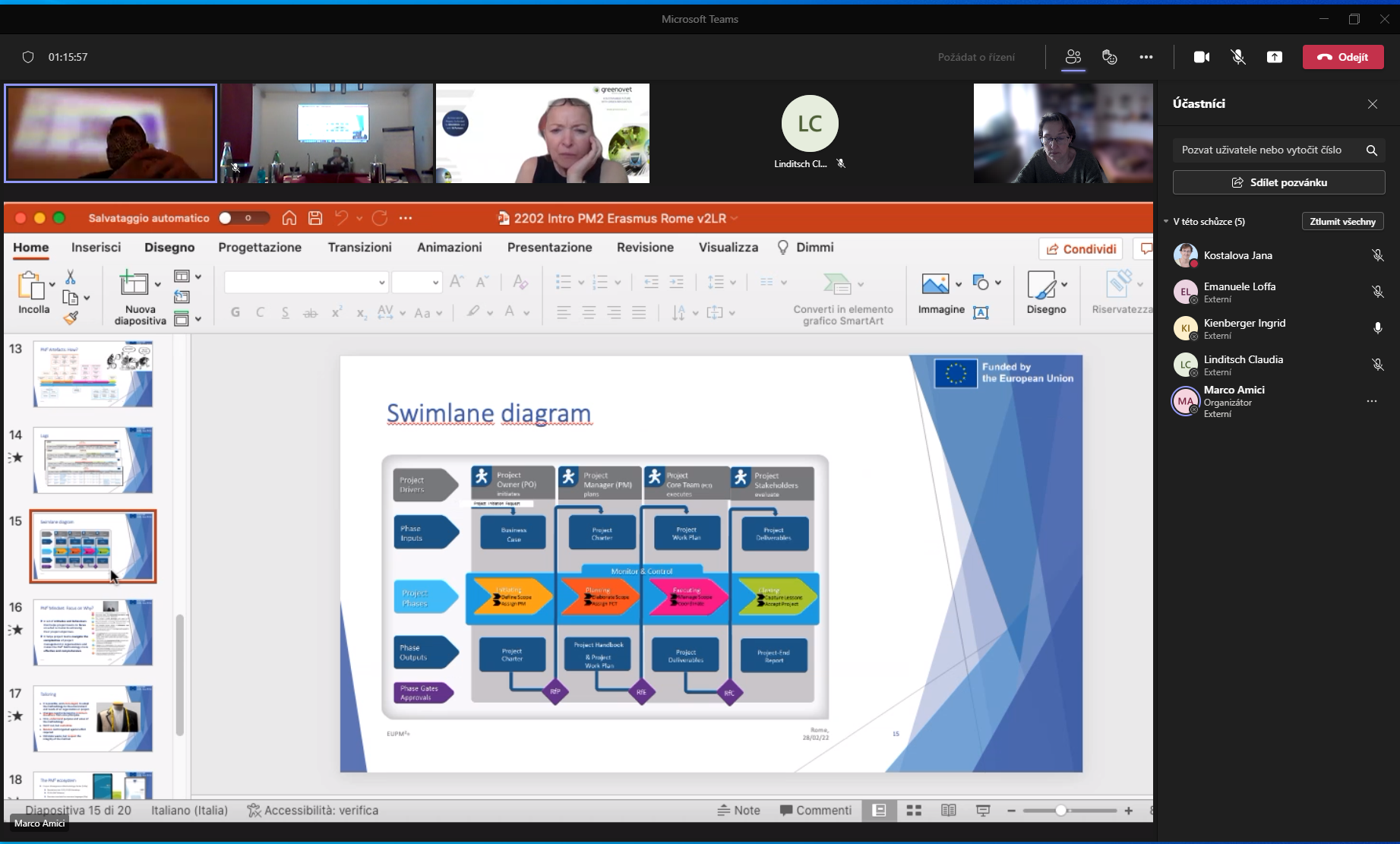Click the search icon in invite field
1400x844 pixels.
[x=1371, y=150]
